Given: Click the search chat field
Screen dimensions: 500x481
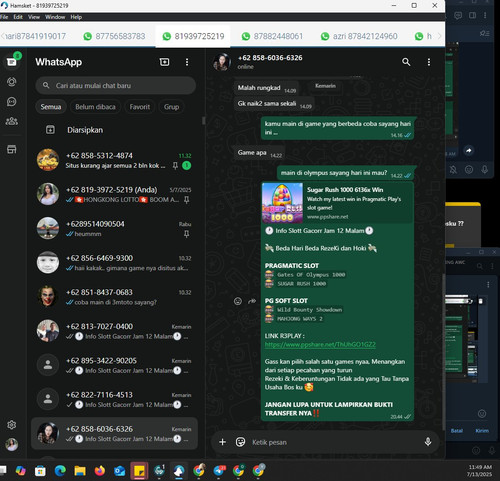Looking at the screenshot, I should point(116,86).
